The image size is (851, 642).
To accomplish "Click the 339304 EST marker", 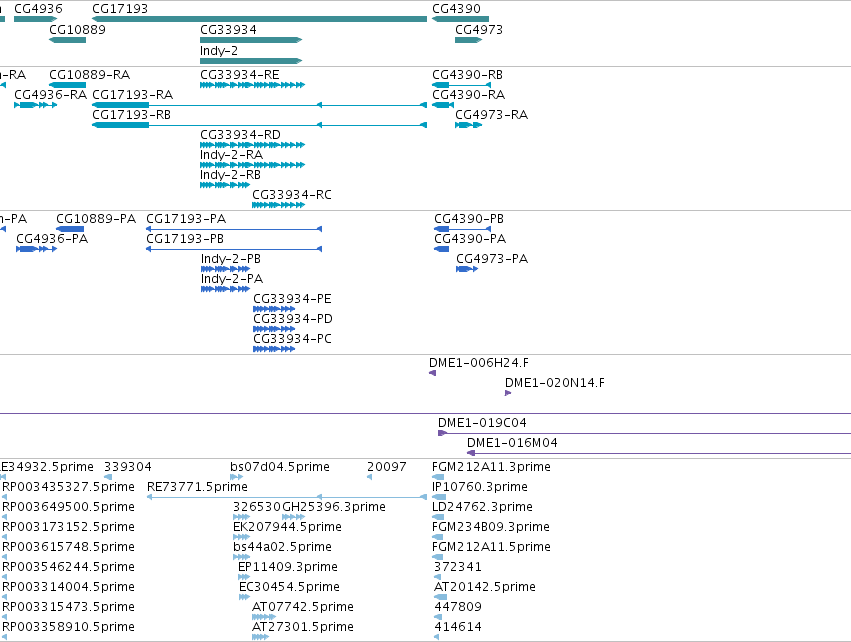I will click(108, 477).
